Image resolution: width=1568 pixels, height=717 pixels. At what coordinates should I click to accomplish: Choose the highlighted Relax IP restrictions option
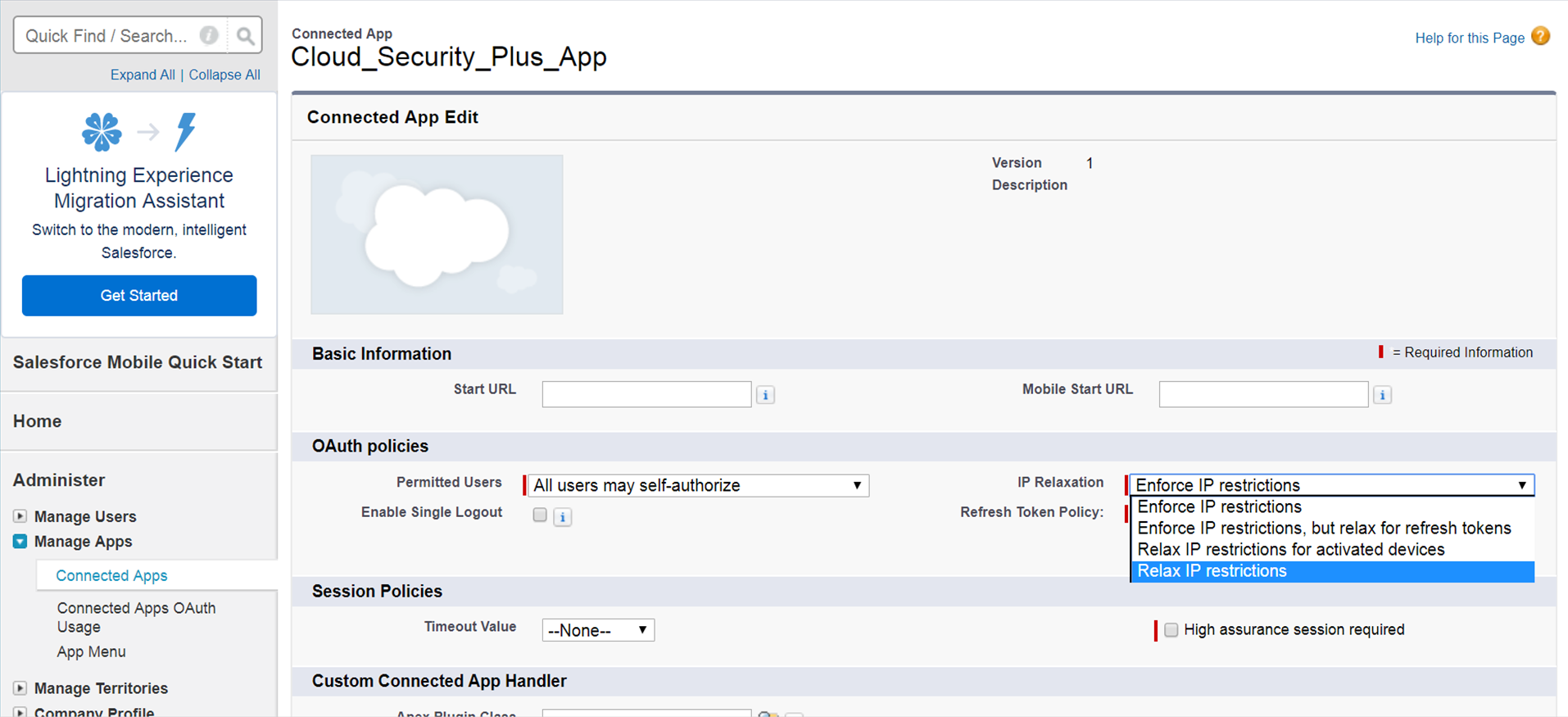pyautogui.click(x=1332, y=571)
